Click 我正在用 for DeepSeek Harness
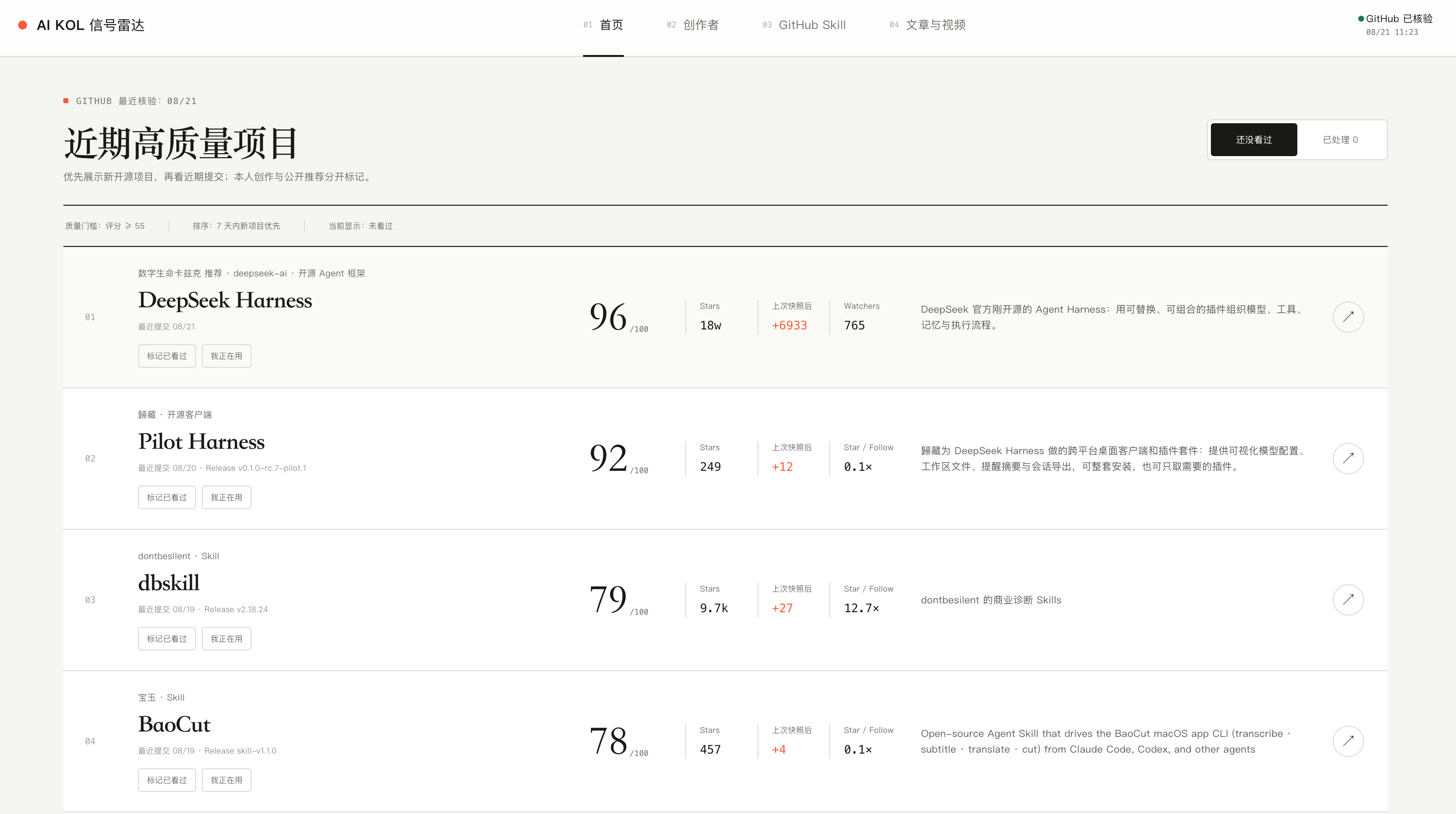Image resolution: width=1456 pixels, height=814 pixels. (x=226, y=356)
